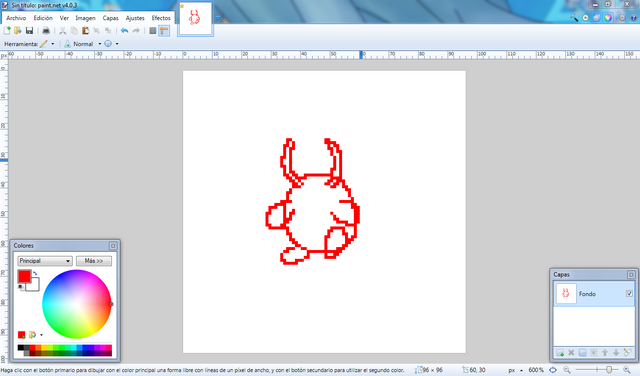This screenshot has width=640, height=376.
Task: Open Help with the blue question mark icon
Action: (634, 18)
